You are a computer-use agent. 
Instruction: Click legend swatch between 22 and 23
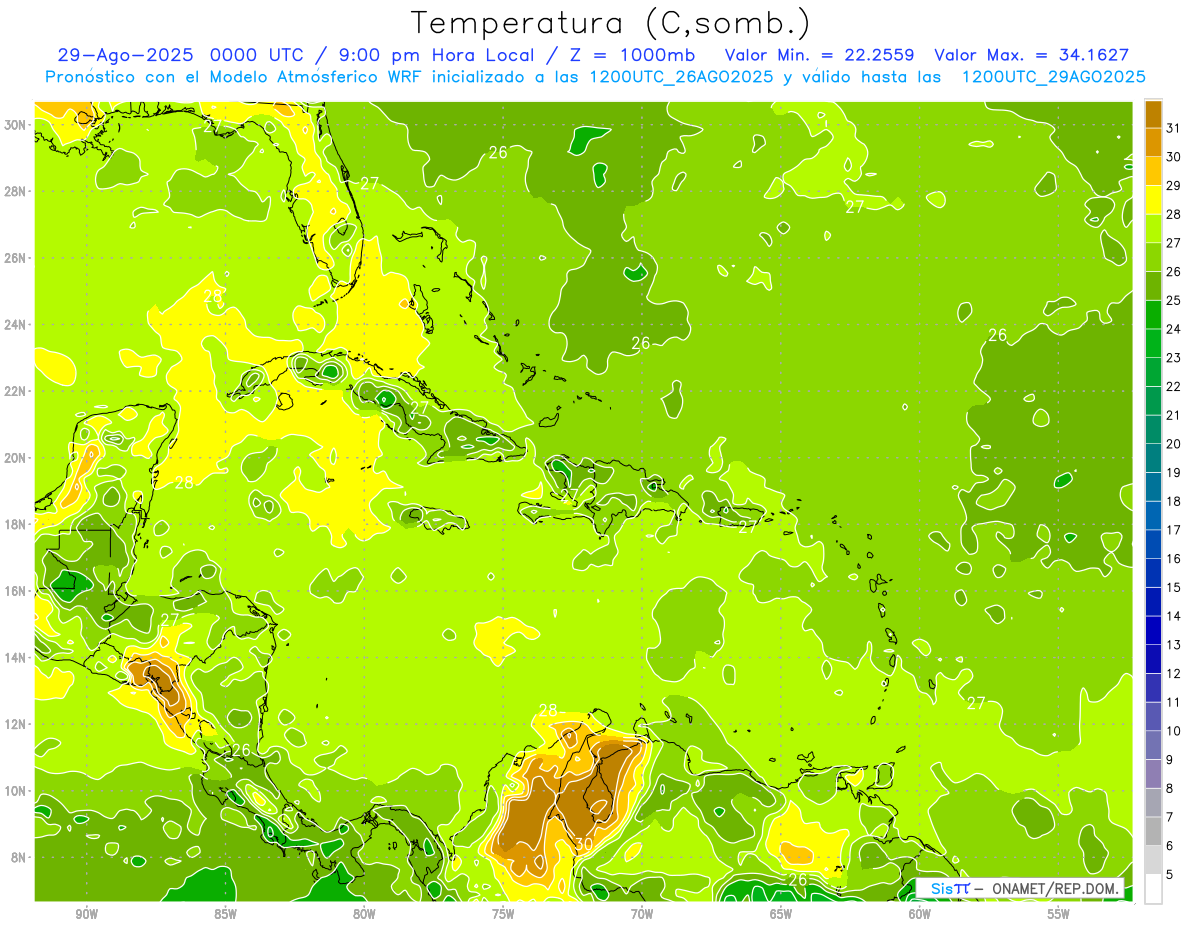point(1153,372)
